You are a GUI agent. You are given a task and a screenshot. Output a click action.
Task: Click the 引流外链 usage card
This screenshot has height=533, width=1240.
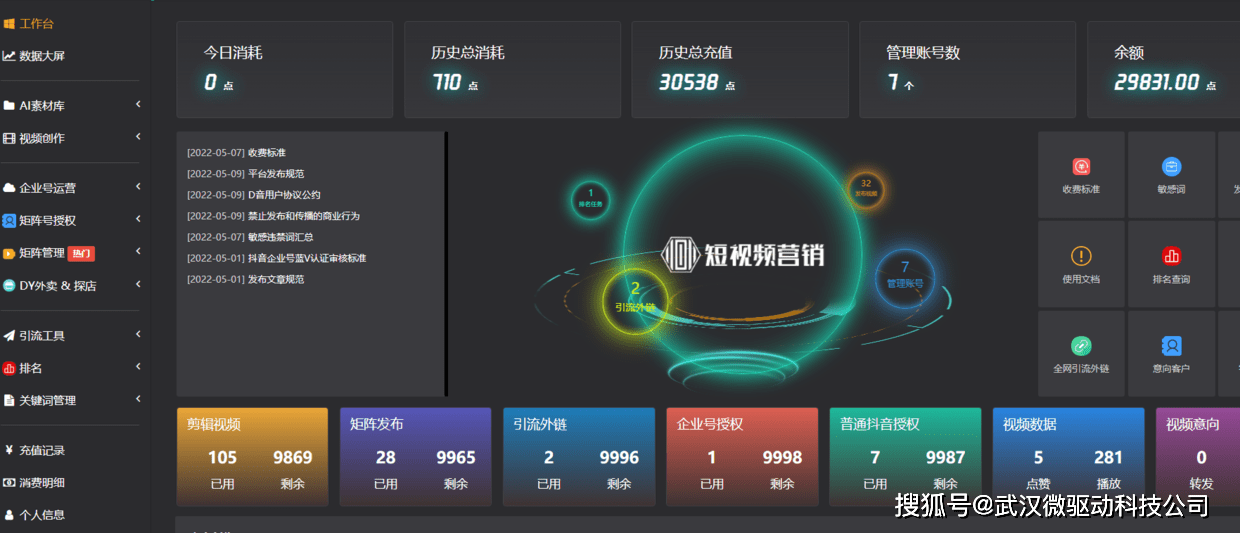pyautogui.click(x=578, y=457)
